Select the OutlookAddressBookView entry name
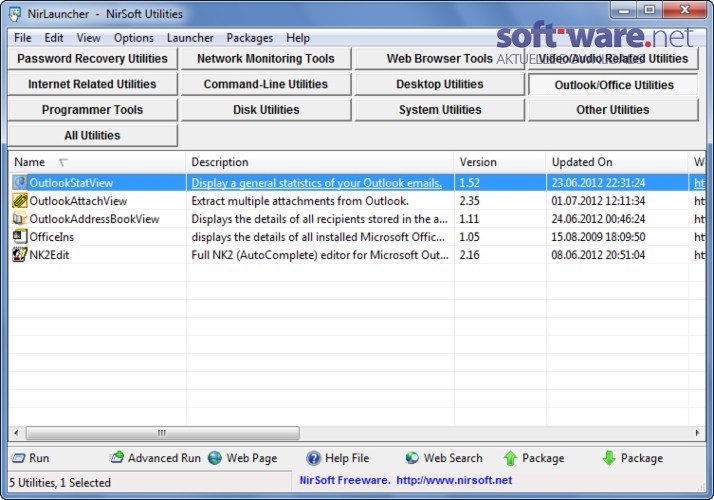The width and height of the screenshot is (714, 500). pos(94,219)
